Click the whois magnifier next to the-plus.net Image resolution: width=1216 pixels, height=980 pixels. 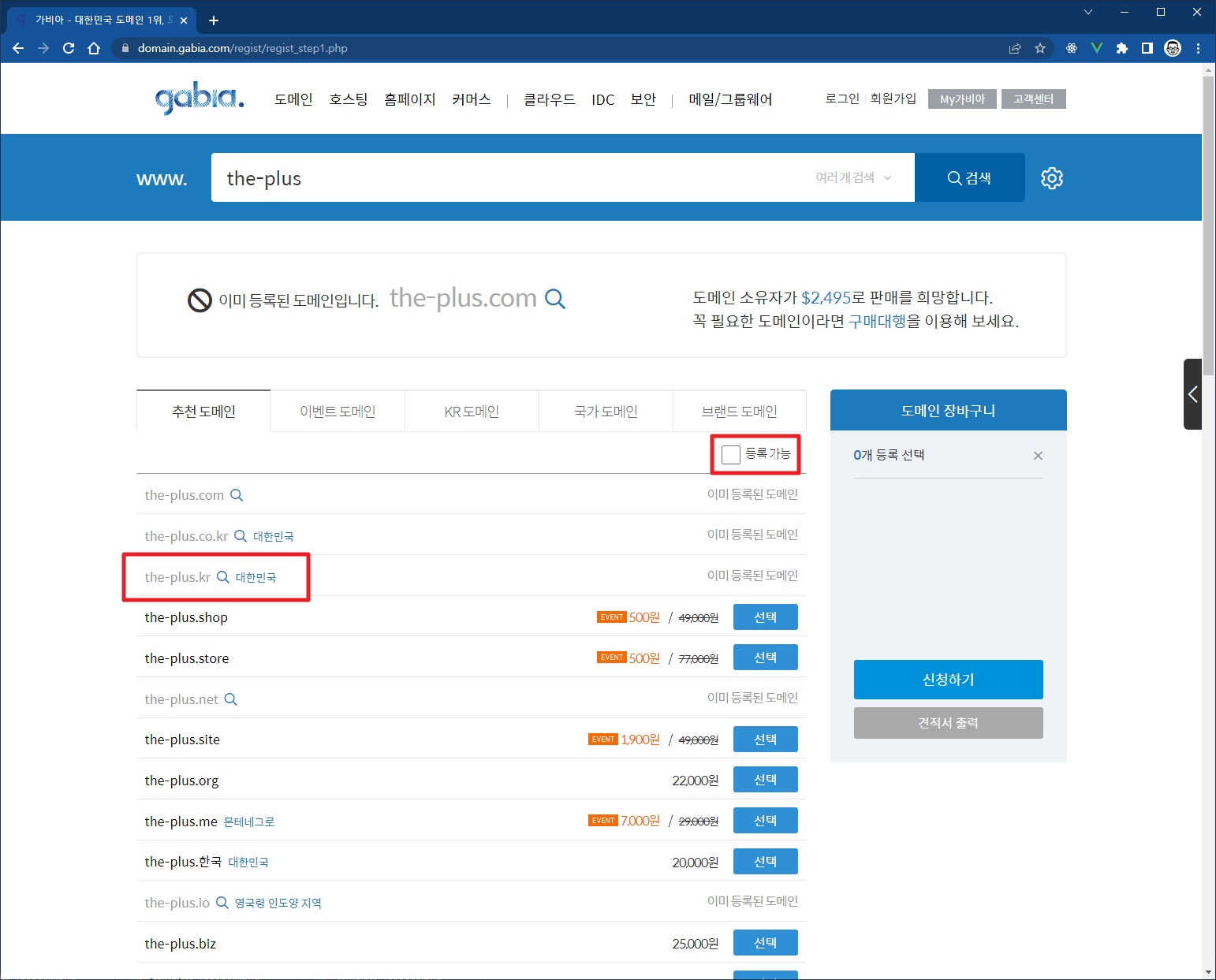click(230, 699)
